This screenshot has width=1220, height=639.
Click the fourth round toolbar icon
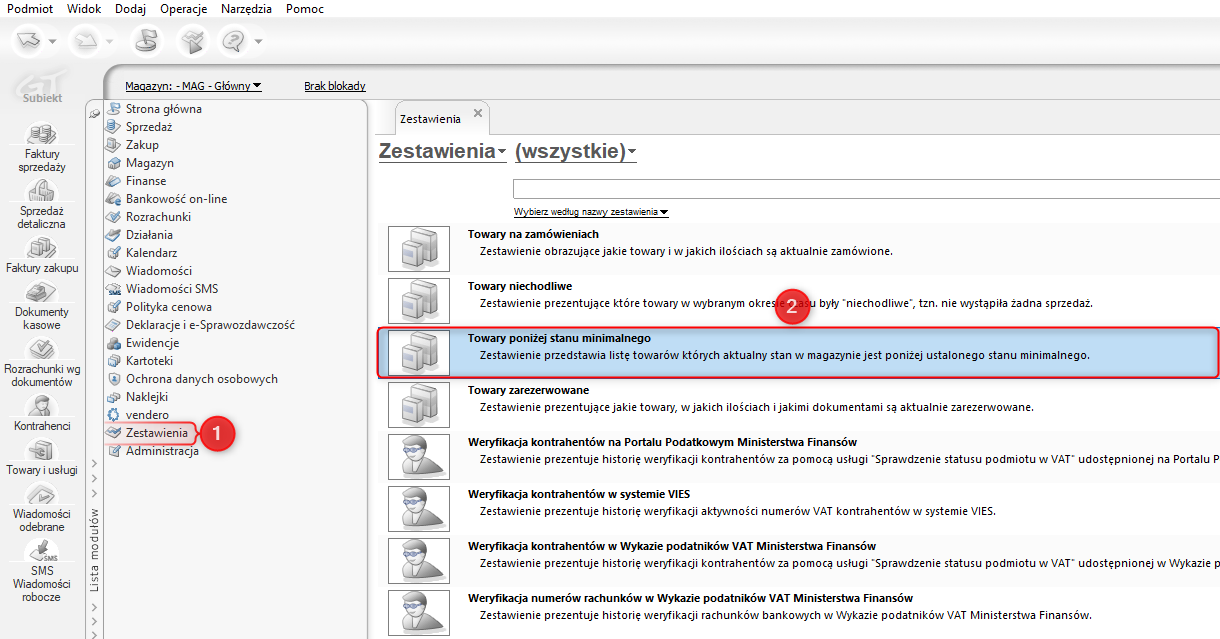(x=194, y=41)
